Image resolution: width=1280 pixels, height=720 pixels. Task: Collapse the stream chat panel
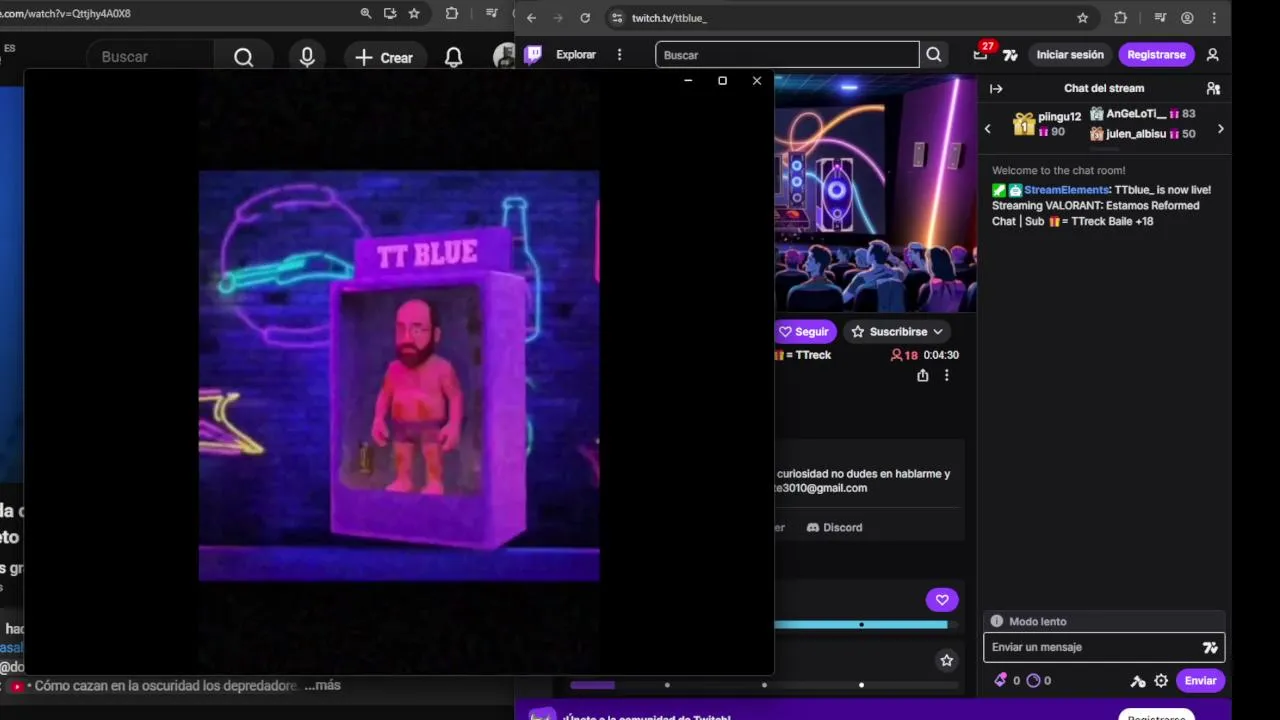[996, 89]
